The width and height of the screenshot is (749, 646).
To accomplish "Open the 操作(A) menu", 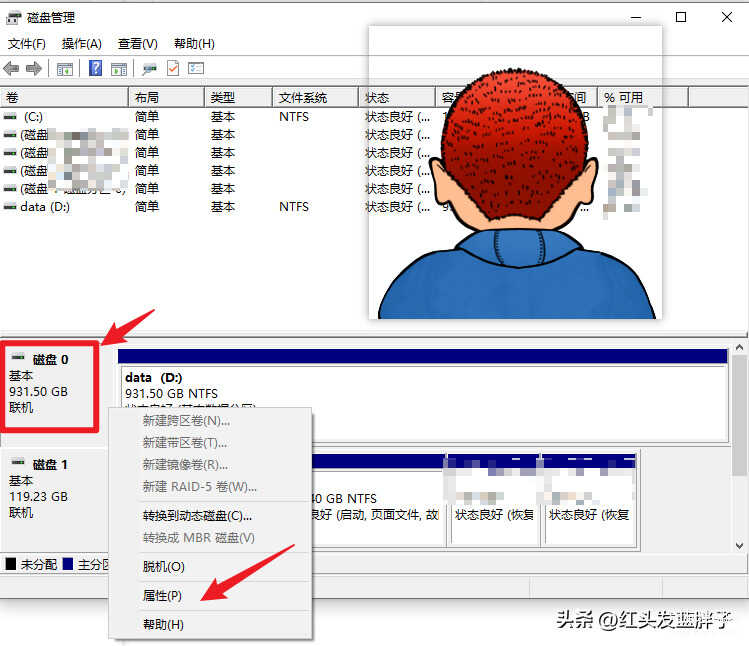I will pos(81,44).
